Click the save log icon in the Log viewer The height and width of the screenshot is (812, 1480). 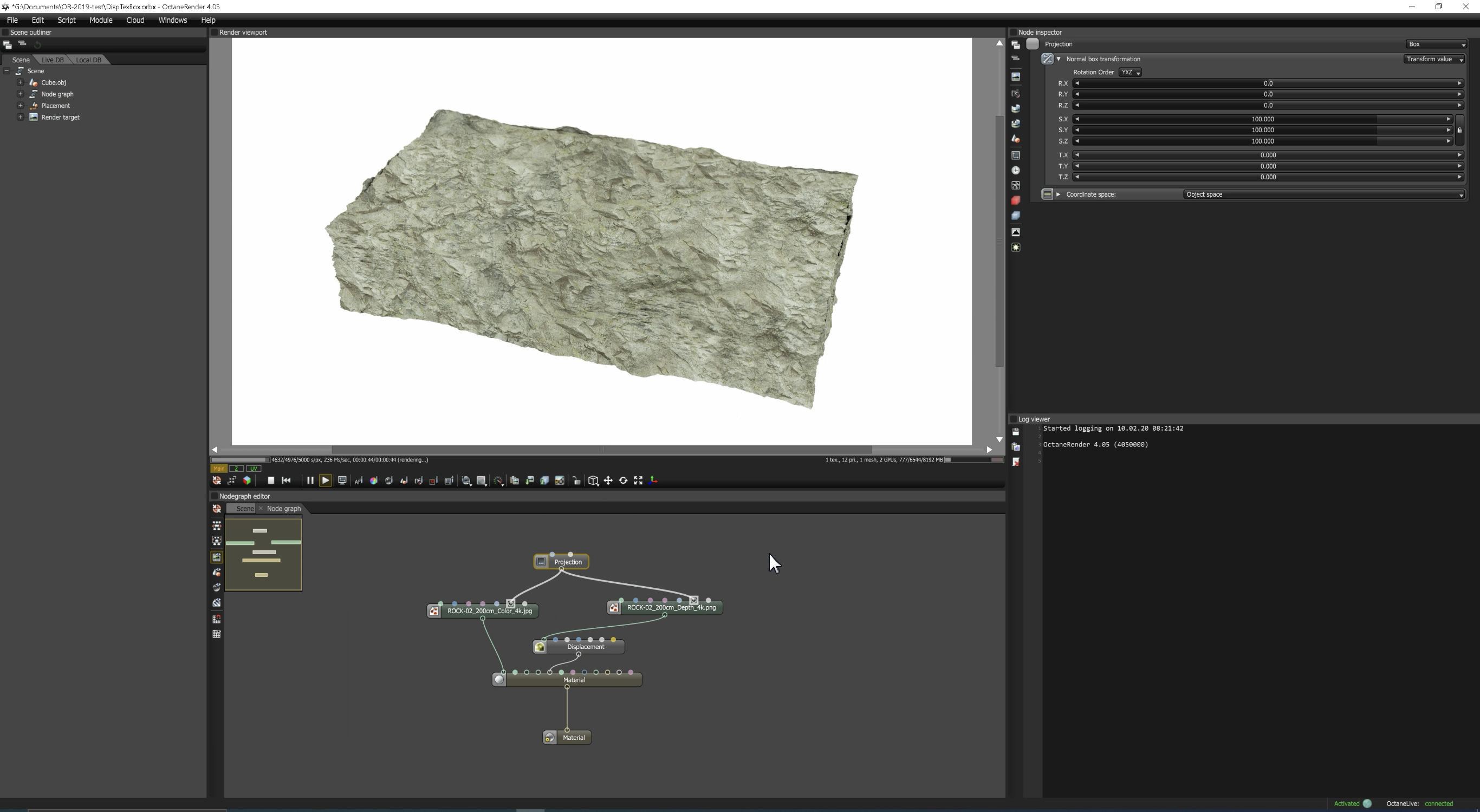pyautogui.click(x=1016, y=432)
